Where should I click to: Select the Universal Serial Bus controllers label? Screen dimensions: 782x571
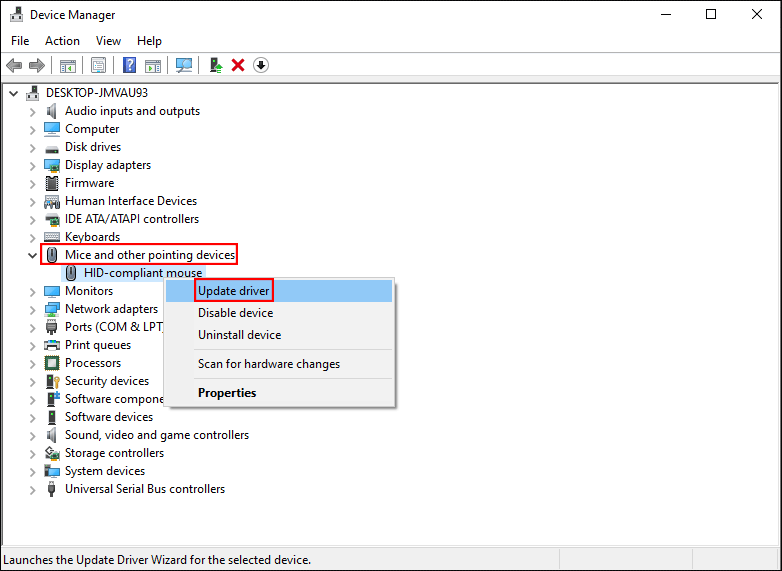[145, 489]
